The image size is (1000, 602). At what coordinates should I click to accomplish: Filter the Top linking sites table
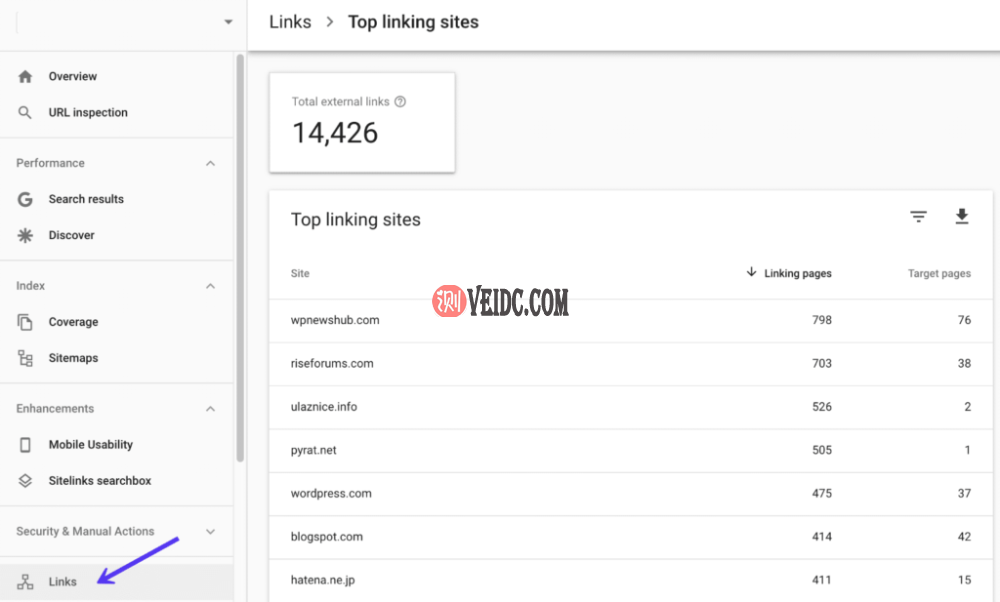(x=918, y=217)
